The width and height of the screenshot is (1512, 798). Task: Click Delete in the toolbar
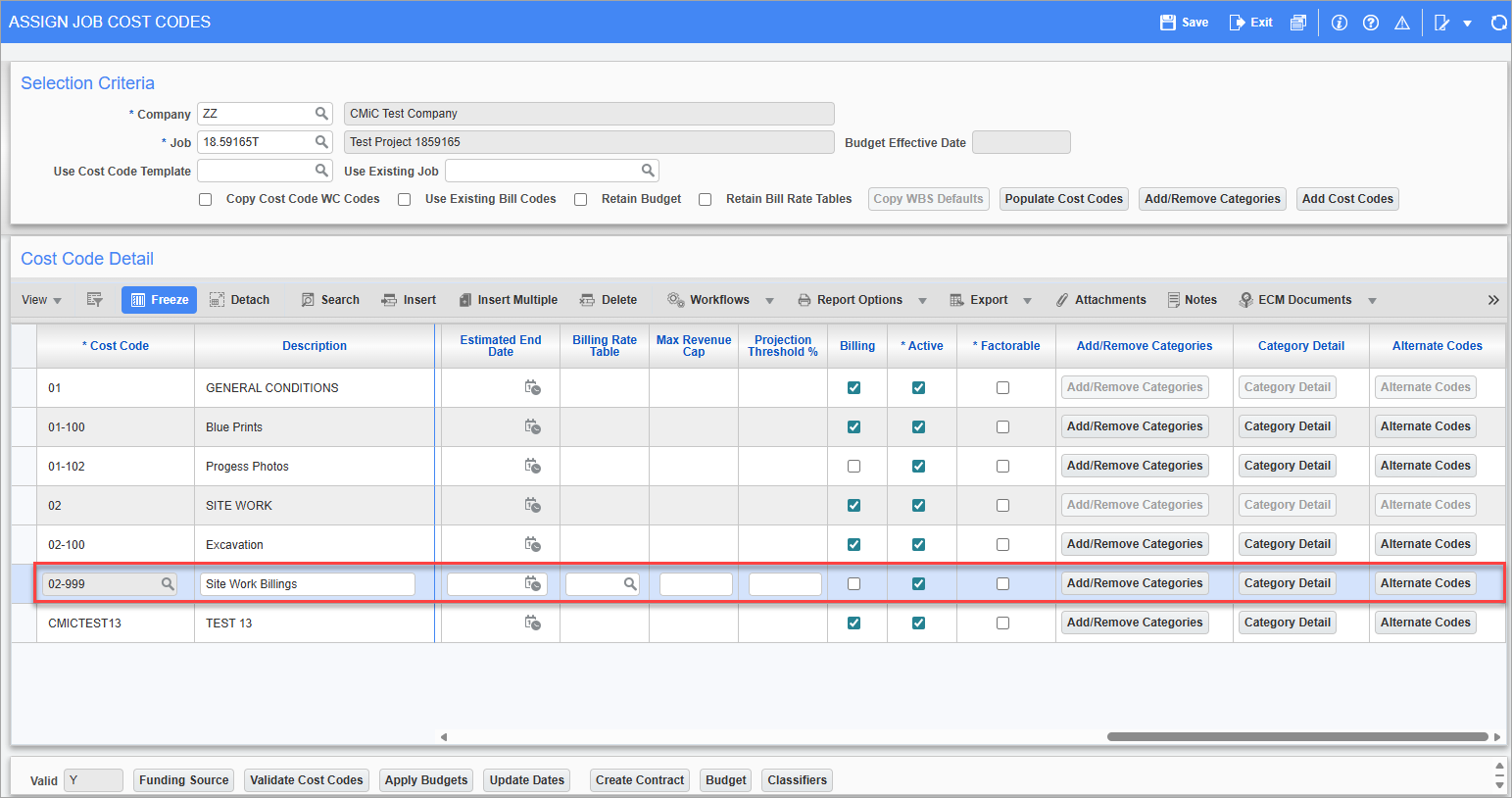click(x=609, y=300)
